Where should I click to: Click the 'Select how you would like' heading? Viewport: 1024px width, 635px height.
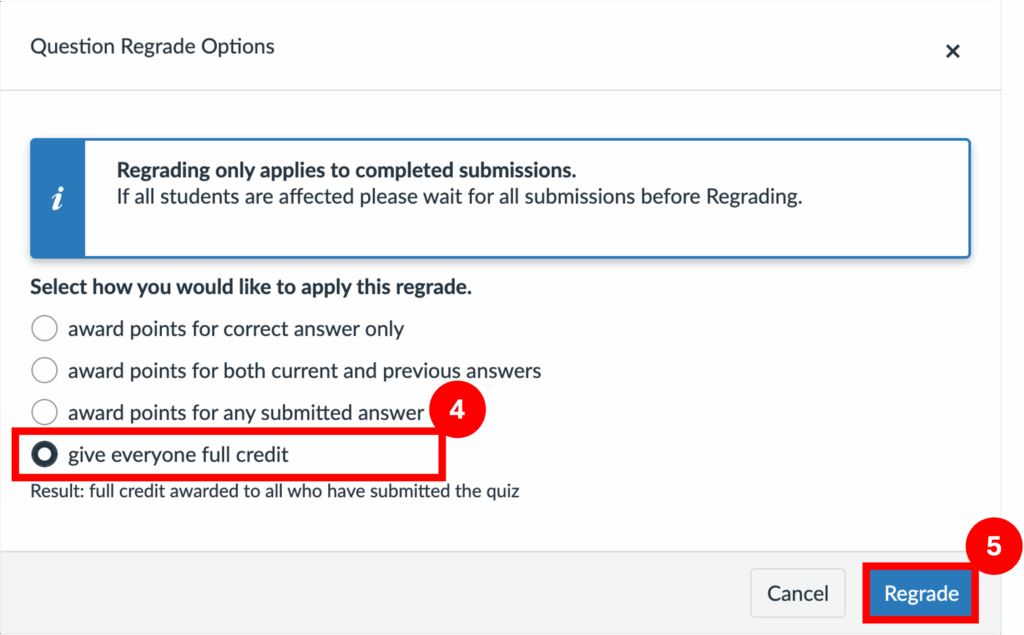(250, 287)
